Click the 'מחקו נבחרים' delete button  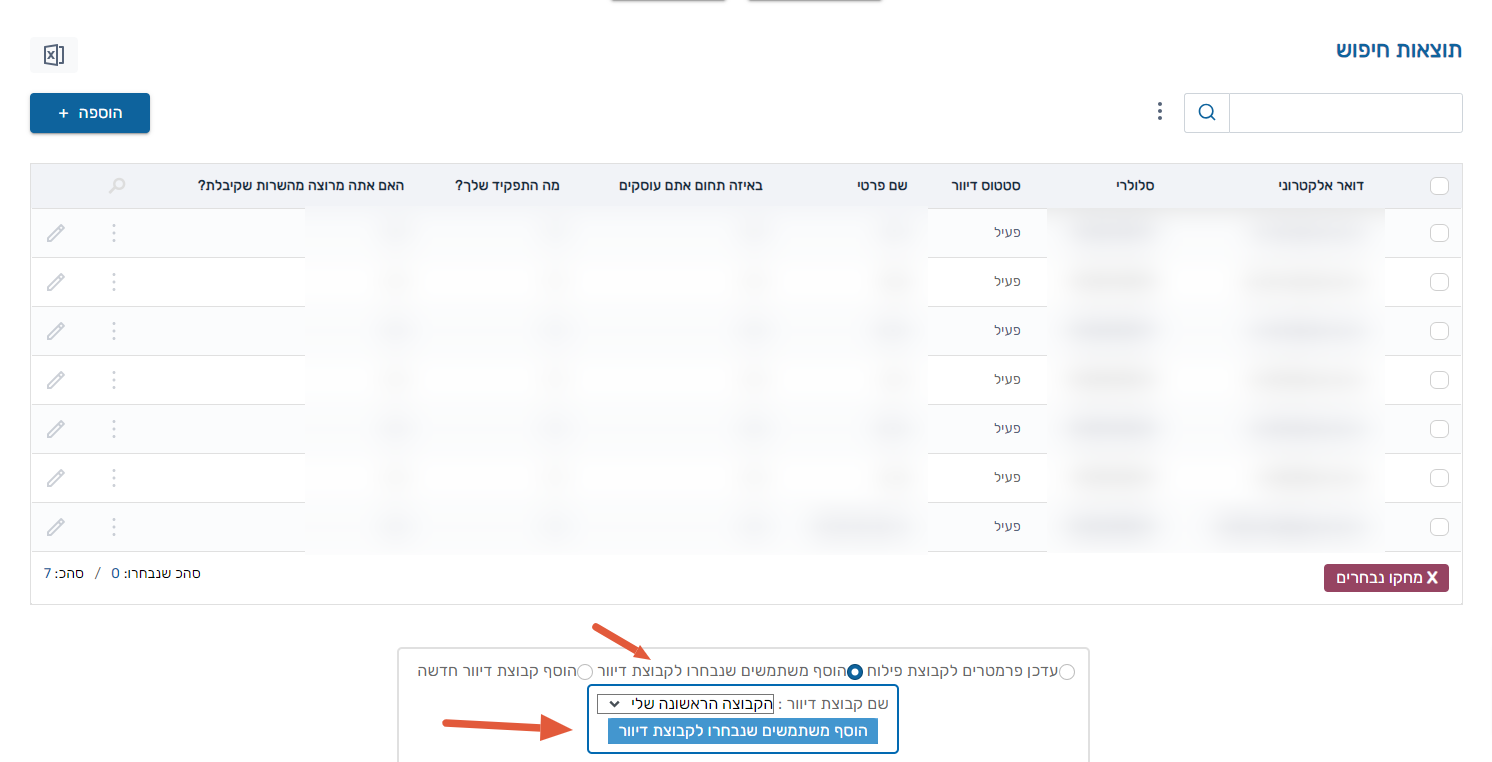click(x=1386, y=578)
